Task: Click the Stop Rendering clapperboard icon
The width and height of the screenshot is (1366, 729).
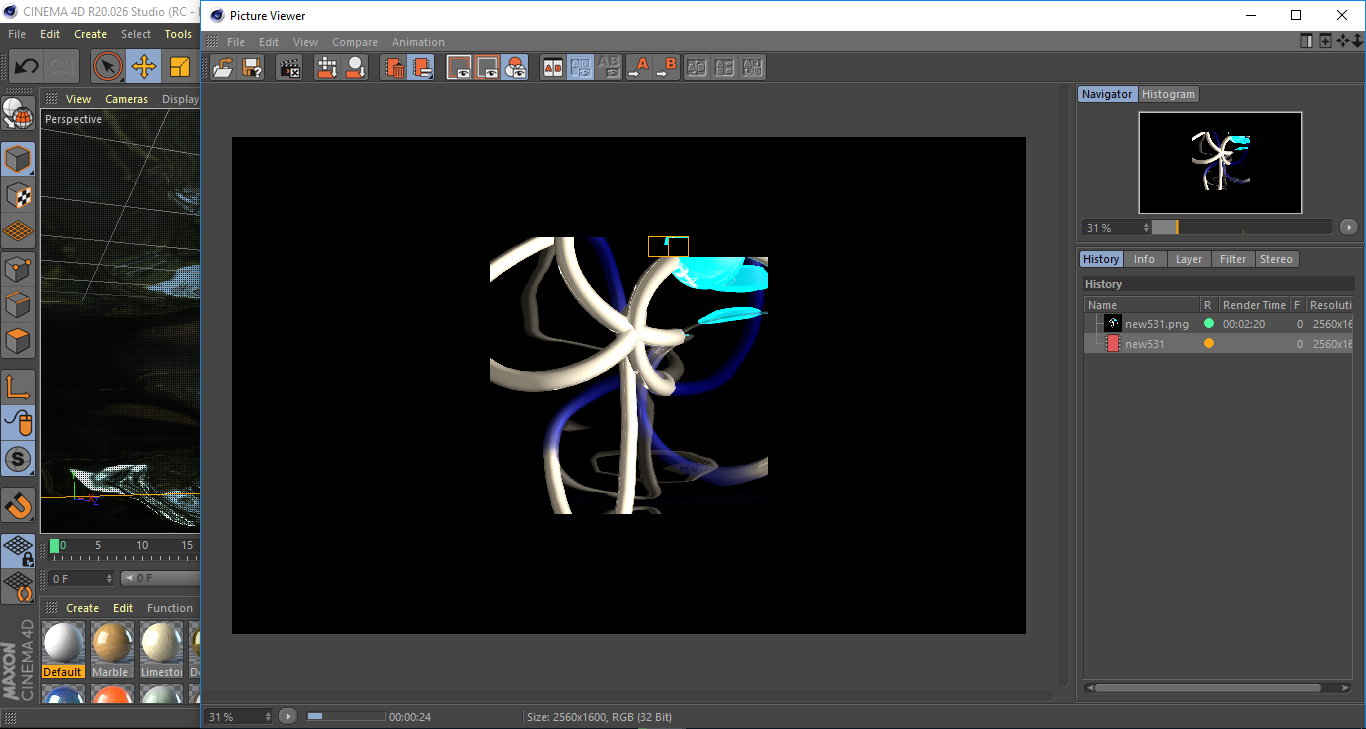Action: click(x=290, y=68)
